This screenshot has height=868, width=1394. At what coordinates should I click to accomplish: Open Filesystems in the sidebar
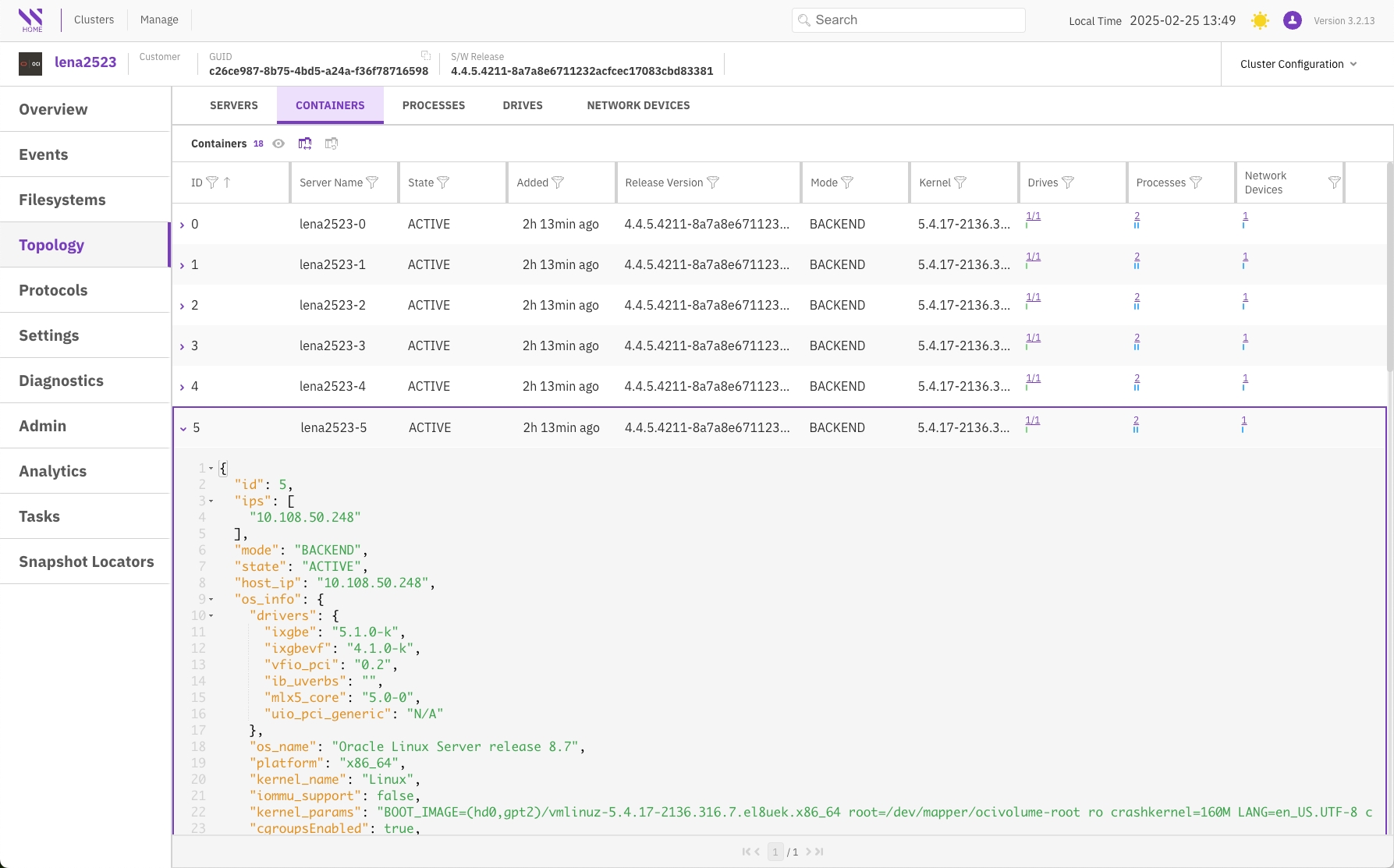pyautogui.click(x=62, y=200)
